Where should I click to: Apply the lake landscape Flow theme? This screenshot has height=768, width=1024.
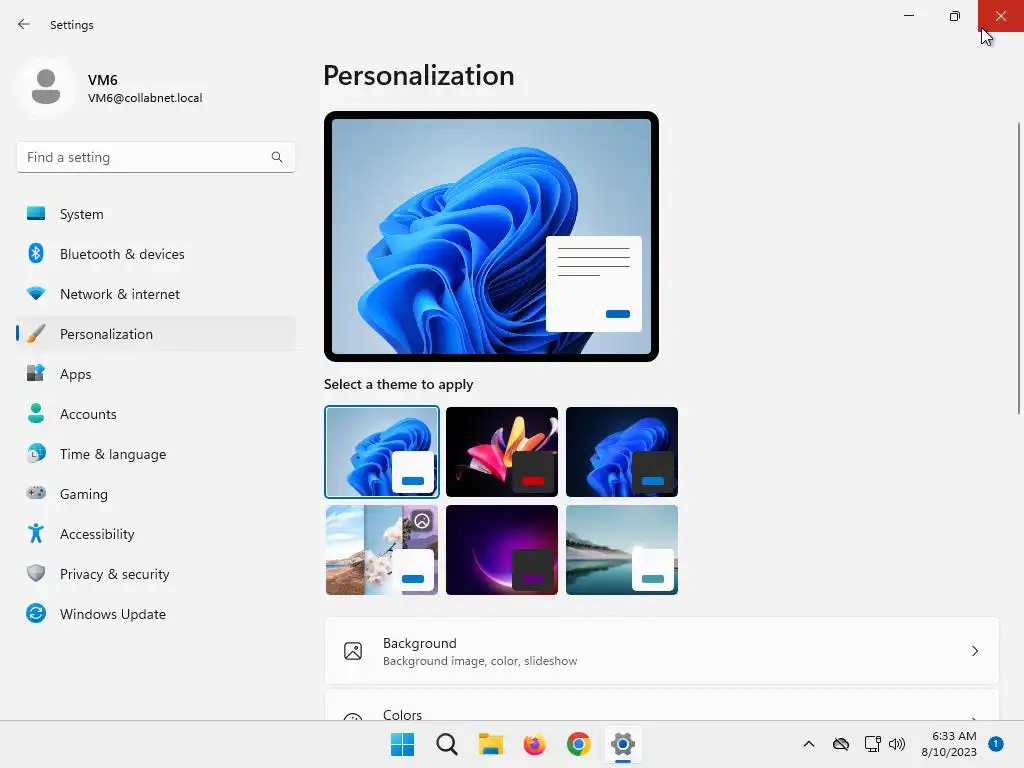(622, 549)
